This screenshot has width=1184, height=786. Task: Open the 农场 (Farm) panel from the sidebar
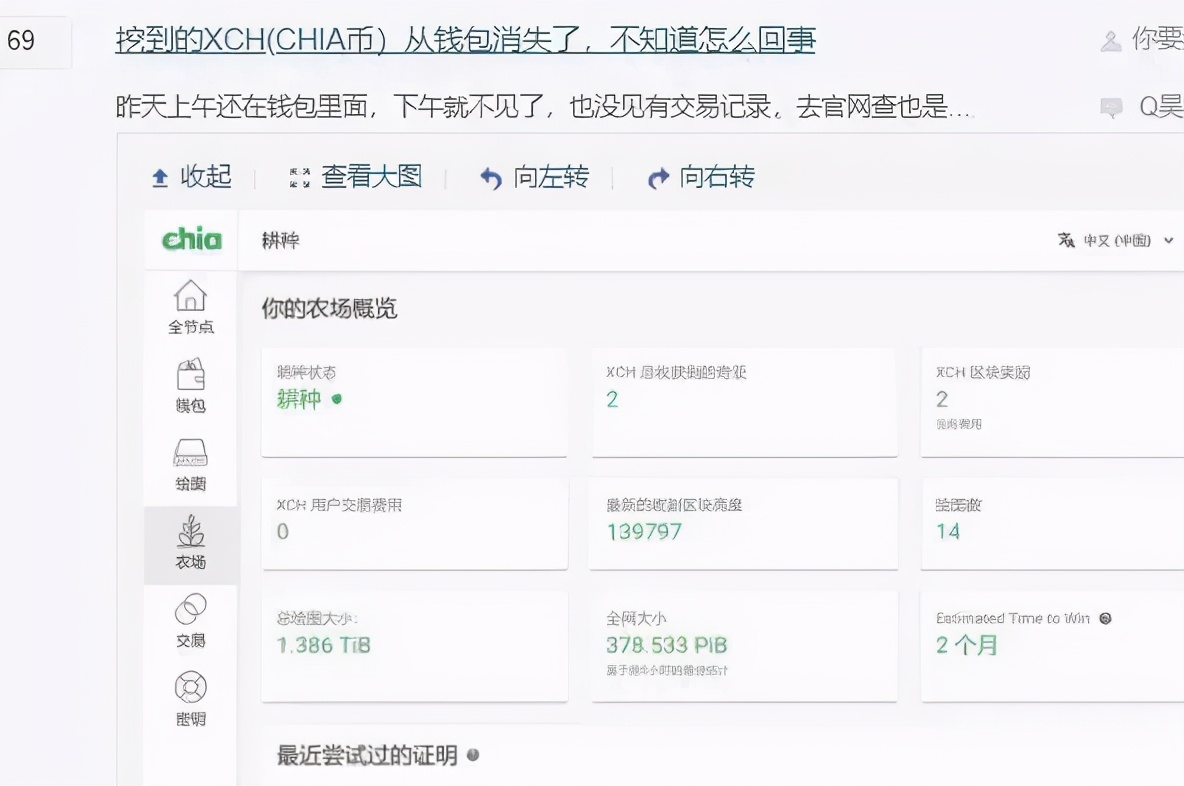[x=190, y=543]
